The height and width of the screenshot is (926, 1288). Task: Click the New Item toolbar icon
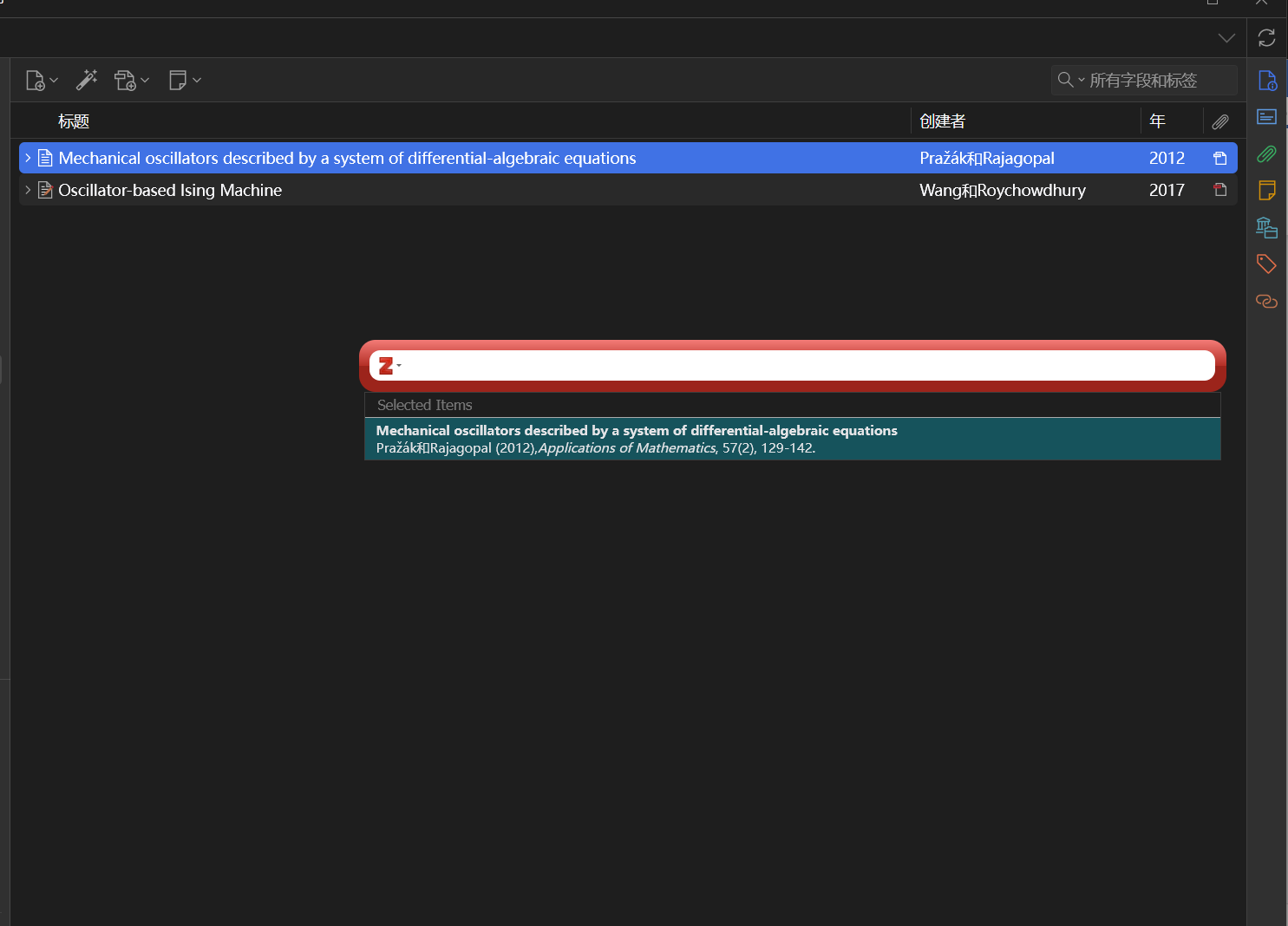pyautogui.click(x=36, y=81)
